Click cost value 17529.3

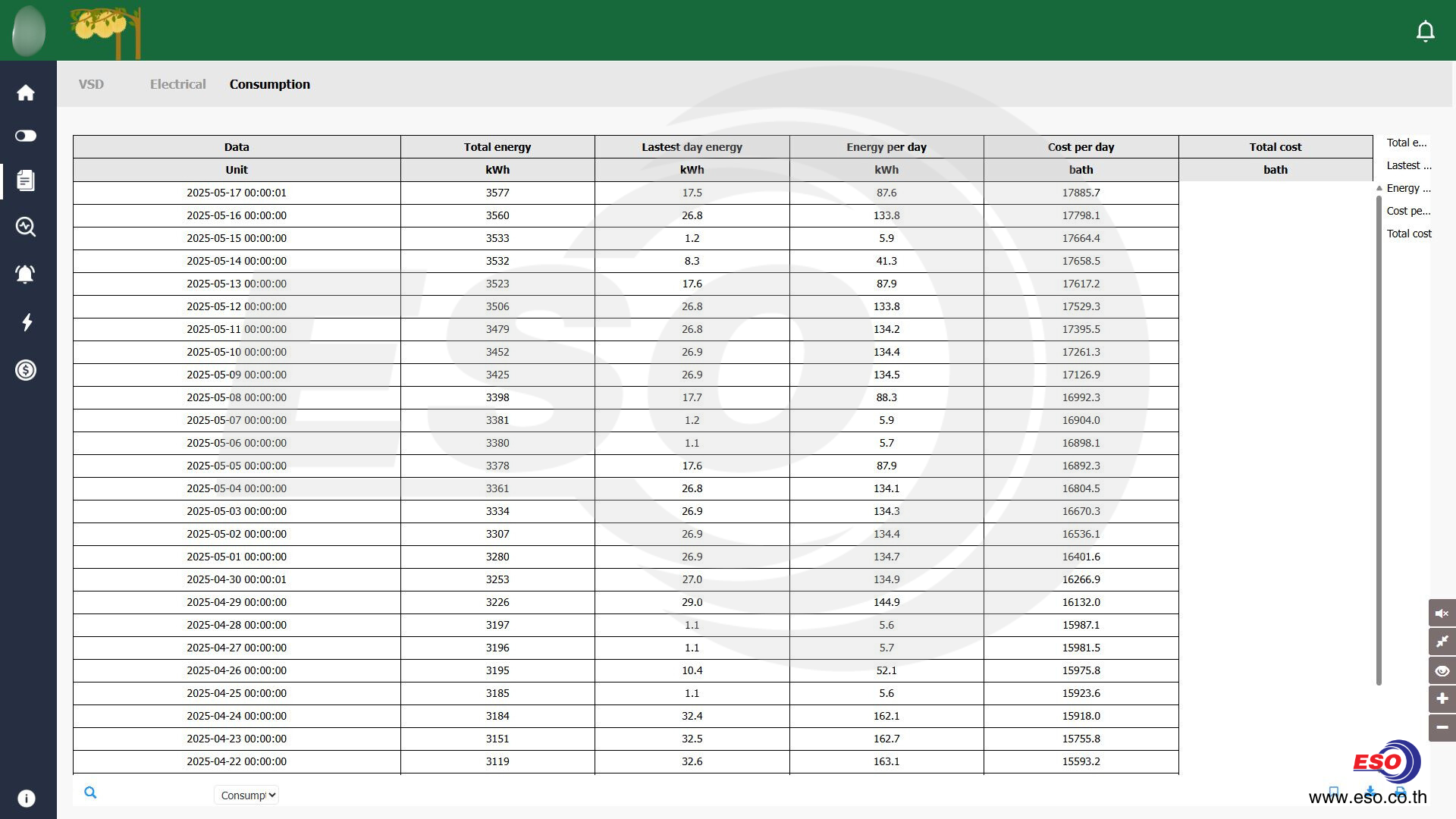pyautogui.click(x=1081, y=306)
